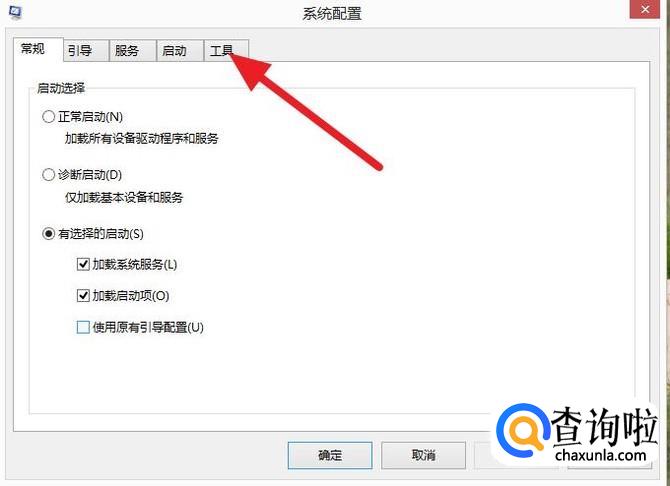The image size is (670, 486).
Task: Click the 确定 button
Action: [330, 455]
